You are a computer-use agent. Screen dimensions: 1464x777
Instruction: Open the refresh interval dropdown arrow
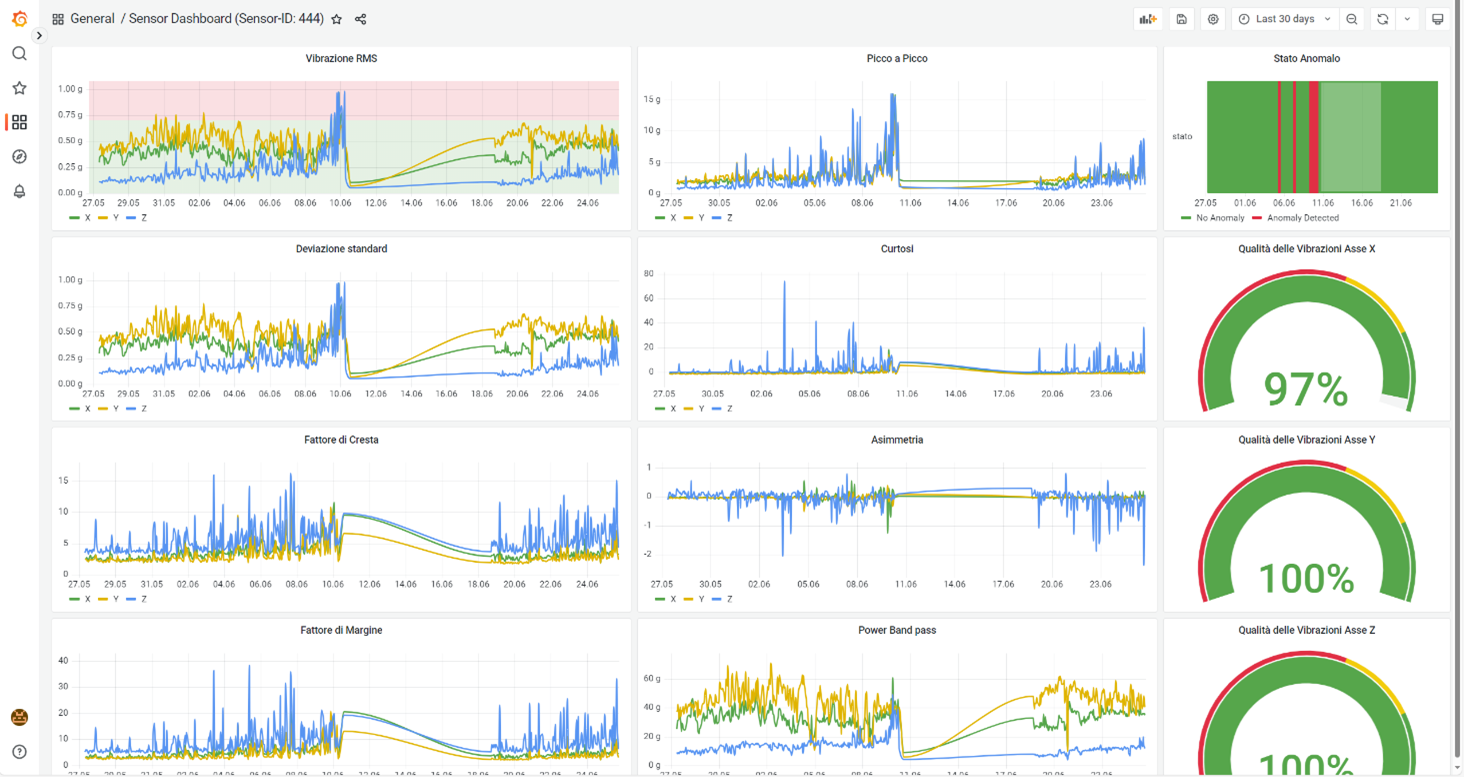click(1407, 19)
